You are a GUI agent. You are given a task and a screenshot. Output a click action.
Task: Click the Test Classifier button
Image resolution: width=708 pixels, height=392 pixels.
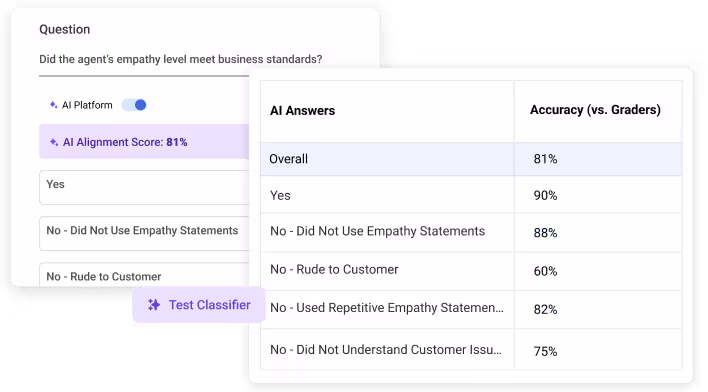coord(199,305)
